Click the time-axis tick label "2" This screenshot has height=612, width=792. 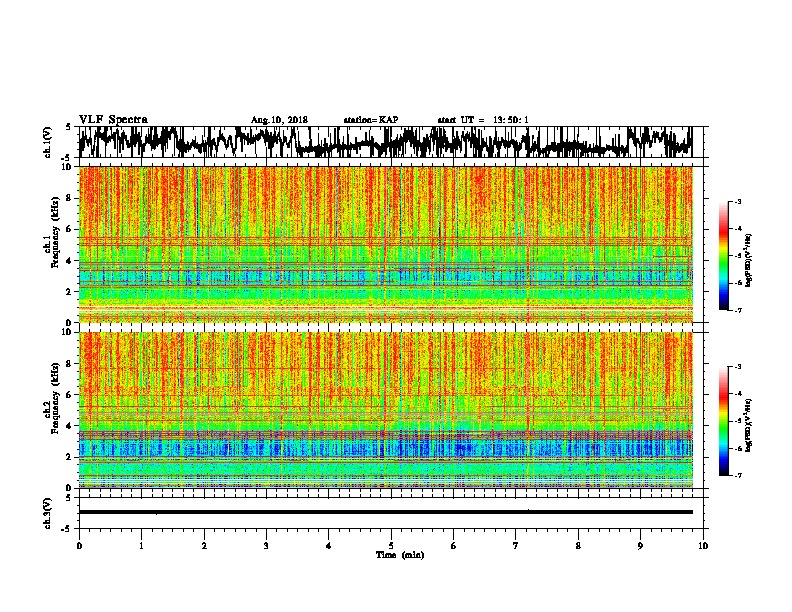click(x=204, y=546)
